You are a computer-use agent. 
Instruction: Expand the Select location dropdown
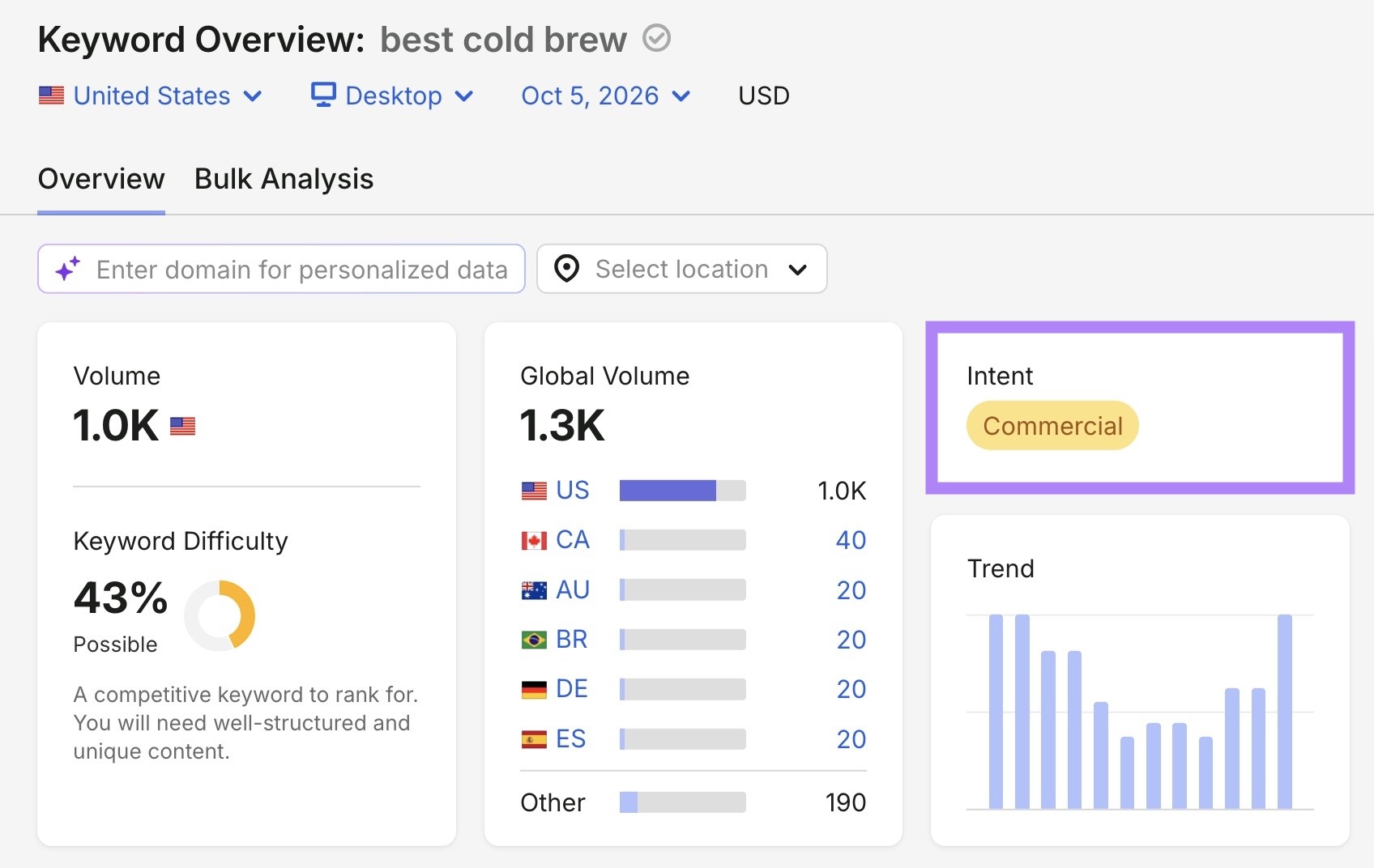pos(681,269)
